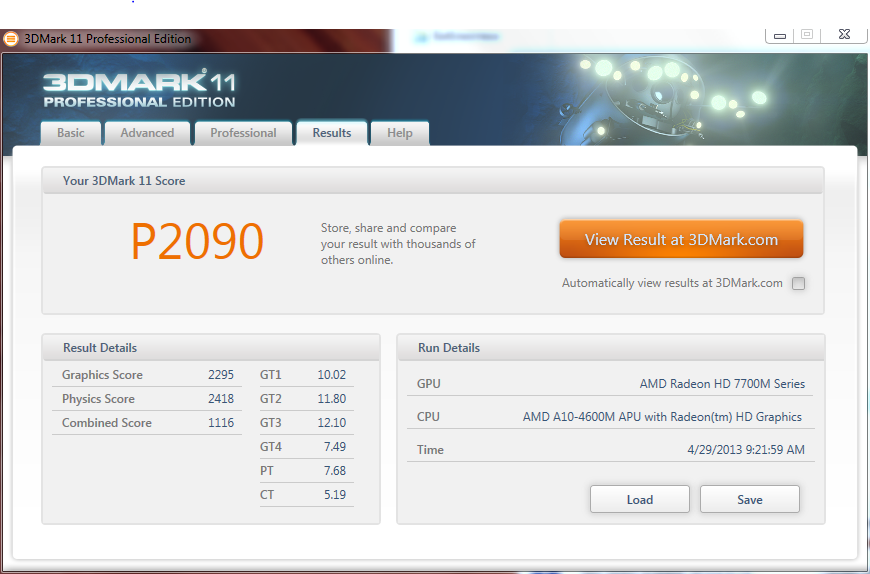Select the Results tab
Viewport: 870px width, 574px height.
(x=332, y=133)
